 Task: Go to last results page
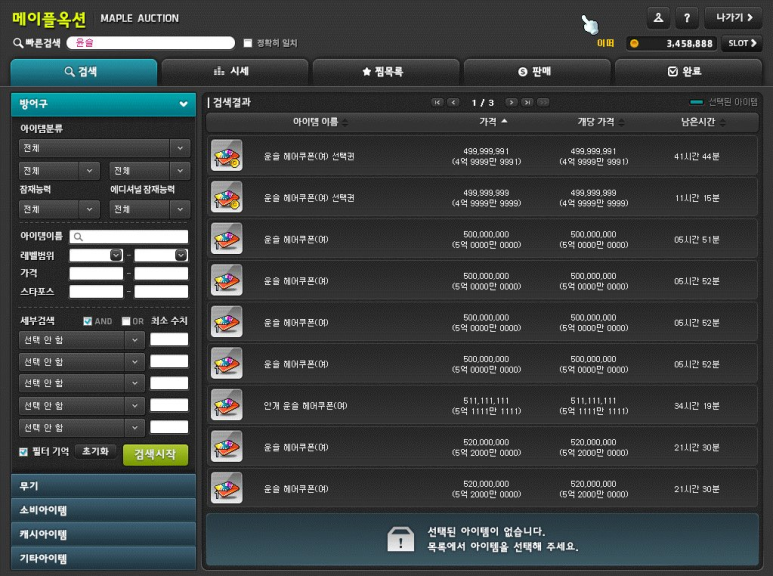(x=527, y=102)
